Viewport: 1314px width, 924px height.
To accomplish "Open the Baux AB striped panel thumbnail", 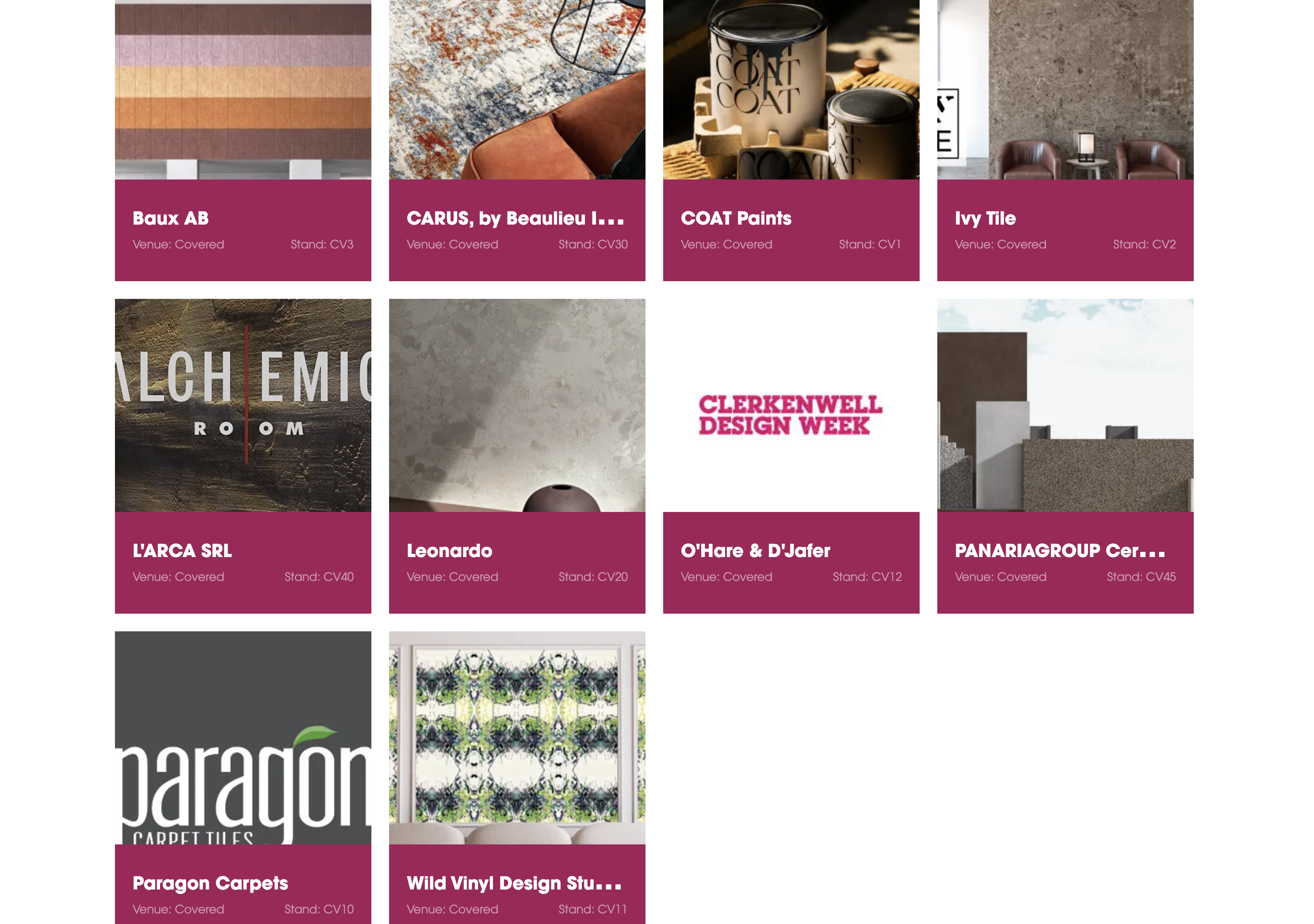I will pos(243,89).
